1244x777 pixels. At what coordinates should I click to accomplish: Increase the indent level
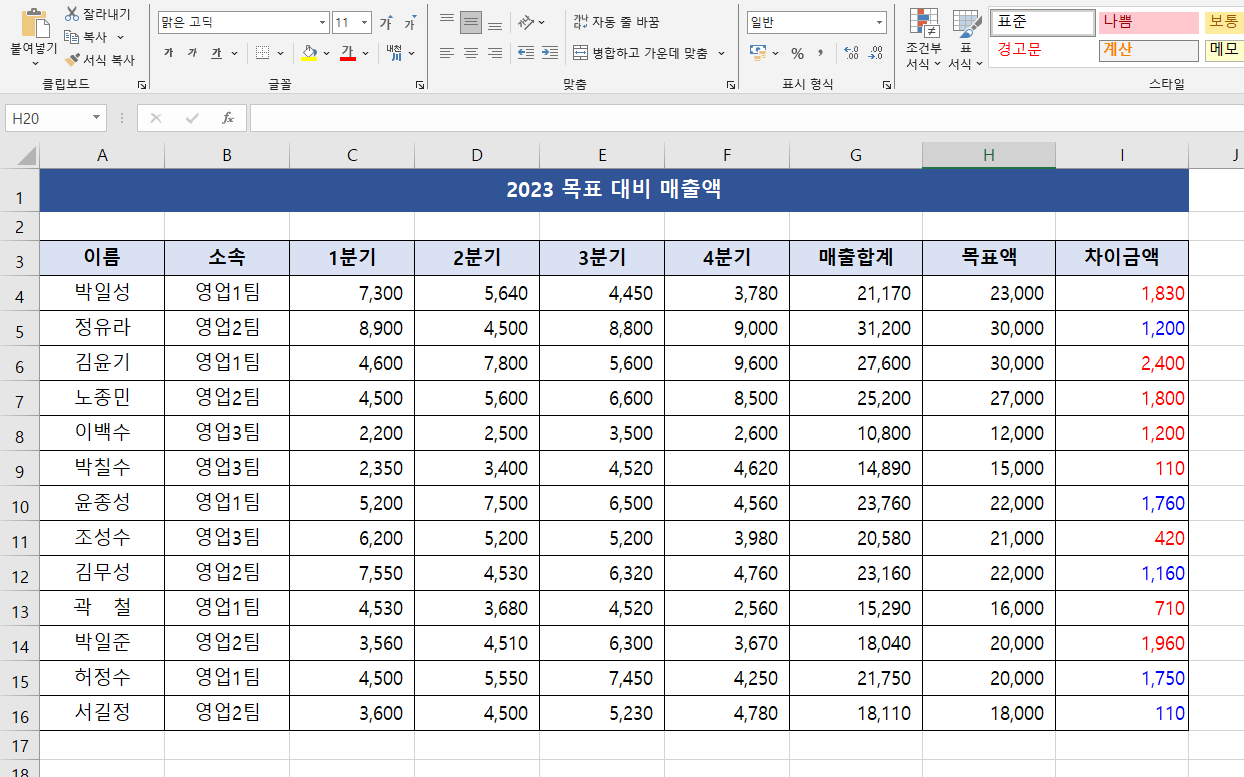551,53
